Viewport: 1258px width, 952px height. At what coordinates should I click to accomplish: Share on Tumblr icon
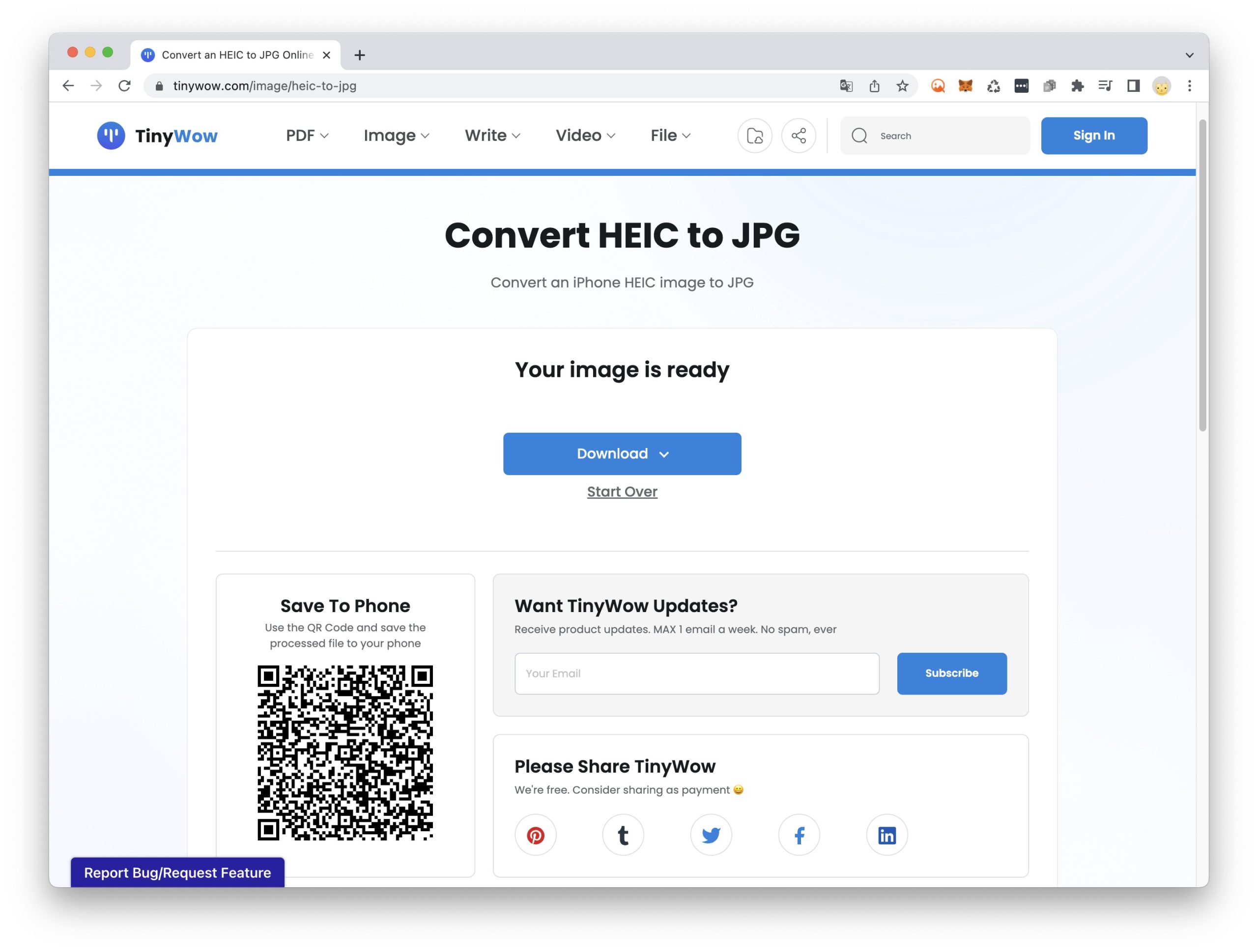pos(623,835)
